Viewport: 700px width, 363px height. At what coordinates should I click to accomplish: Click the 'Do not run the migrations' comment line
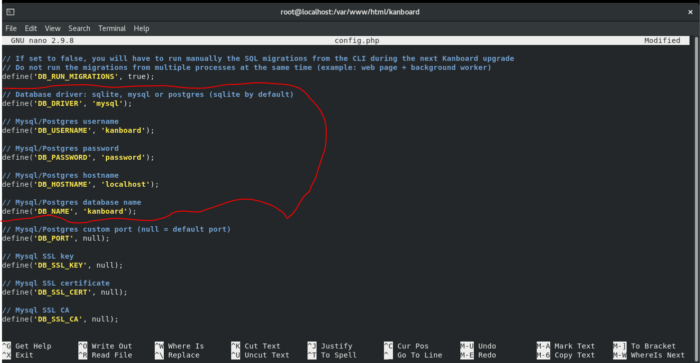pos(246,67)
